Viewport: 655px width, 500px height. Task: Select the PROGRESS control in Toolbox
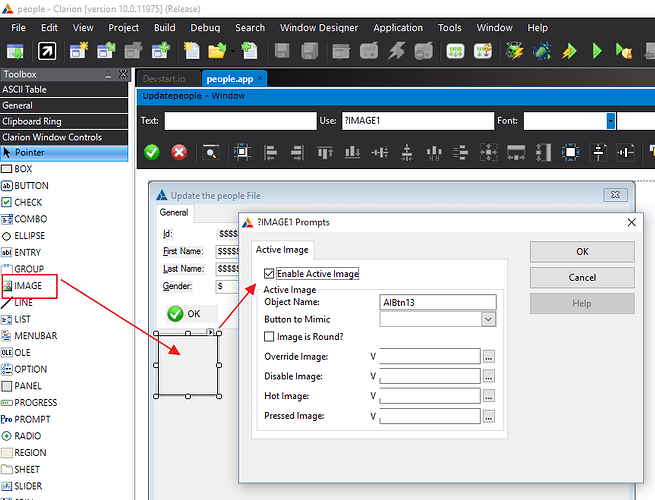29,403
